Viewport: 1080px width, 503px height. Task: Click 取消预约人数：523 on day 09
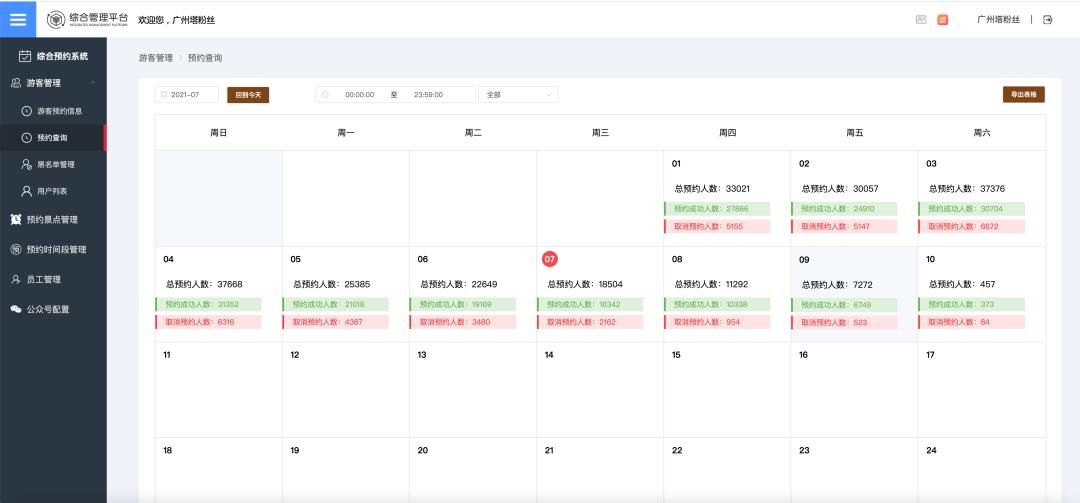pos(844,322)
